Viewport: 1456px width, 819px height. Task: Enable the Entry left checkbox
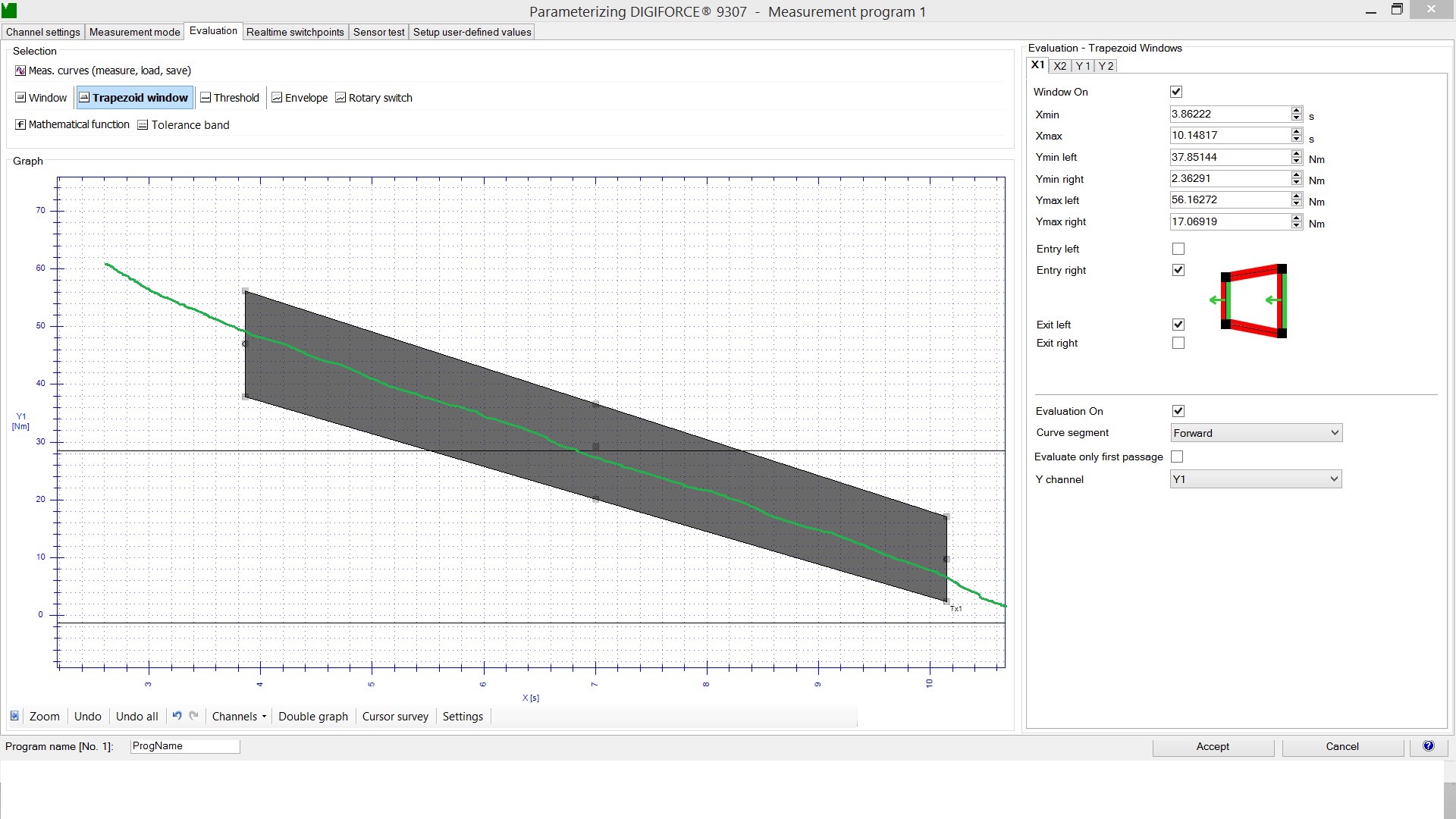1178,249
